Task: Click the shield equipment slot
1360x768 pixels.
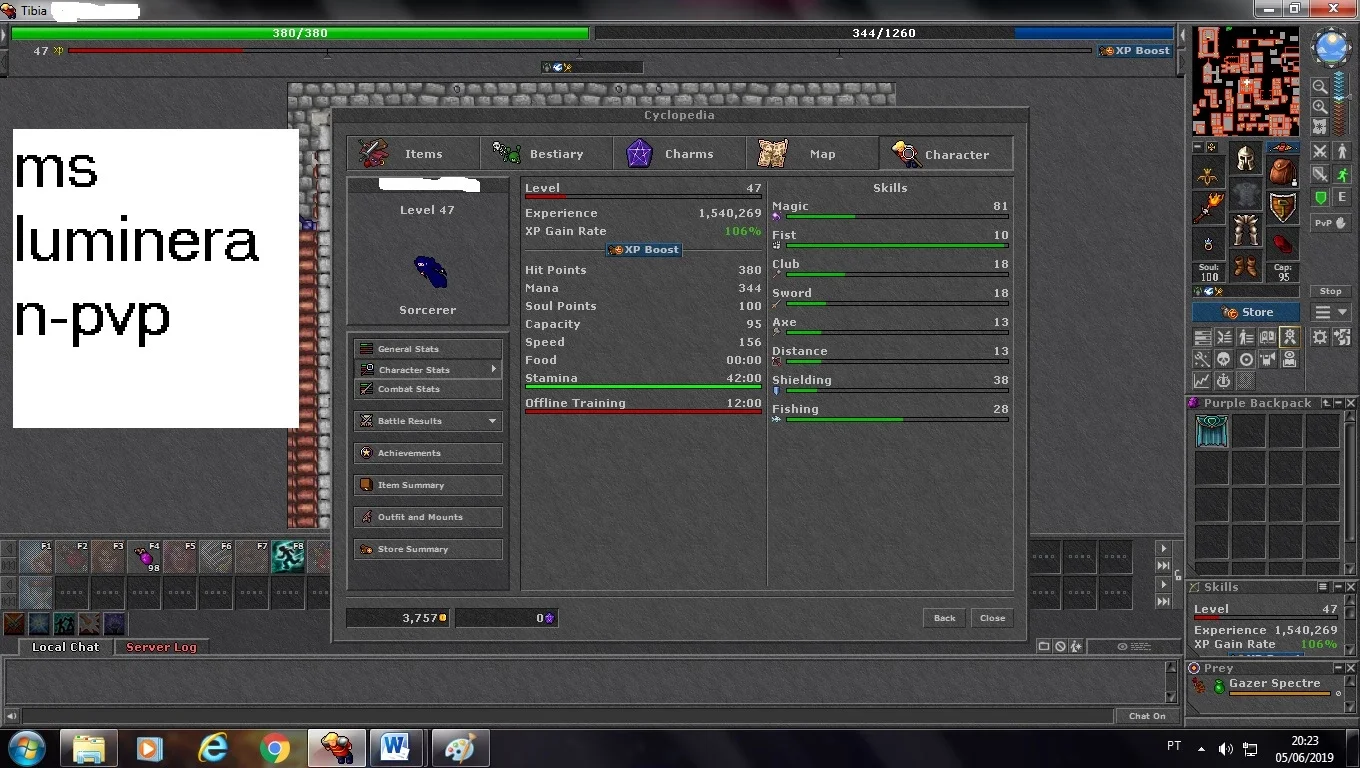Action: [1282, 208]
